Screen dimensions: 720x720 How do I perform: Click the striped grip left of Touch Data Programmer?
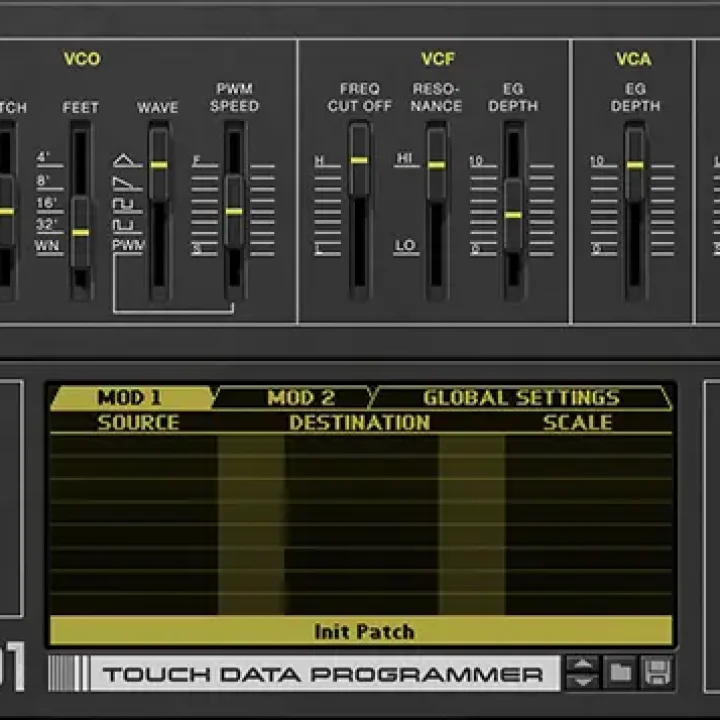[68, 673]
